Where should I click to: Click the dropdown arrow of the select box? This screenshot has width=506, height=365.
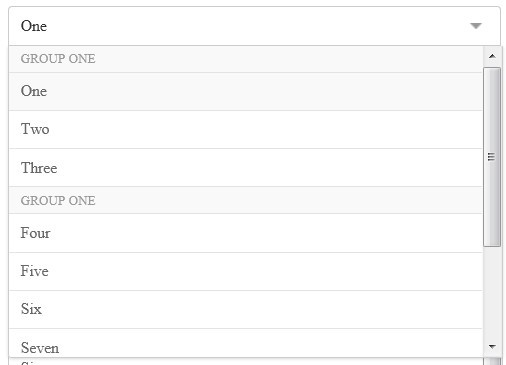tap(476, 26)
